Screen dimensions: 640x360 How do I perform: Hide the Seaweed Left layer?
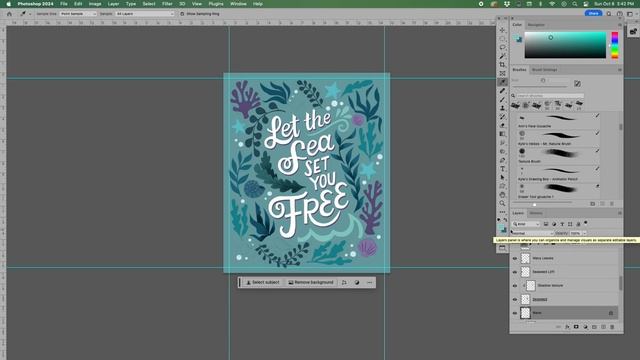[515, 272]
